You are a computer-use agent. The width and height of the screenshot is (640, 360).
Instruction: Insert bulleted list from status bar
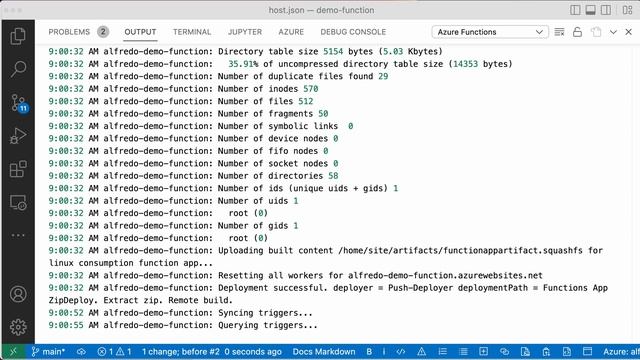tap(463, 351)
